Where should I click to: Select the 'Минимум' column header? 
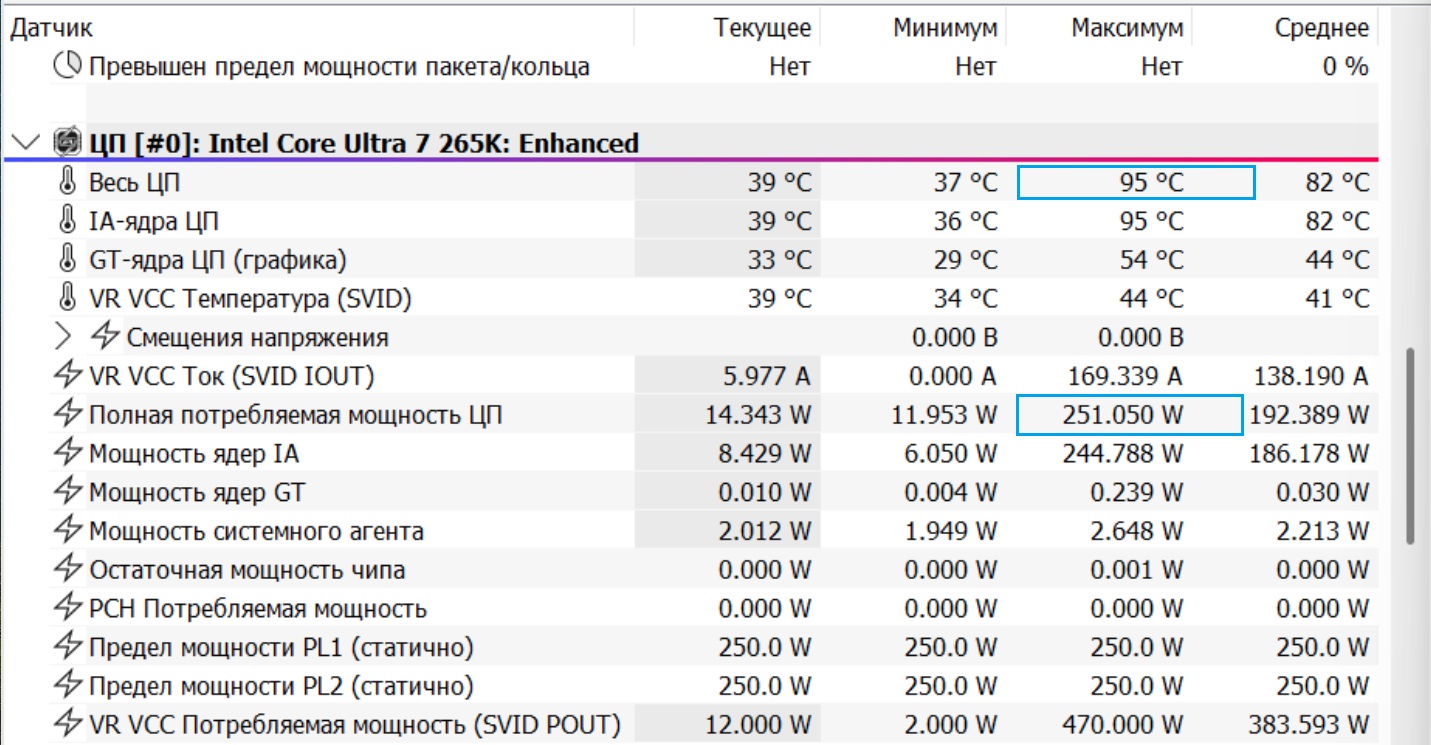coord(945,28)
